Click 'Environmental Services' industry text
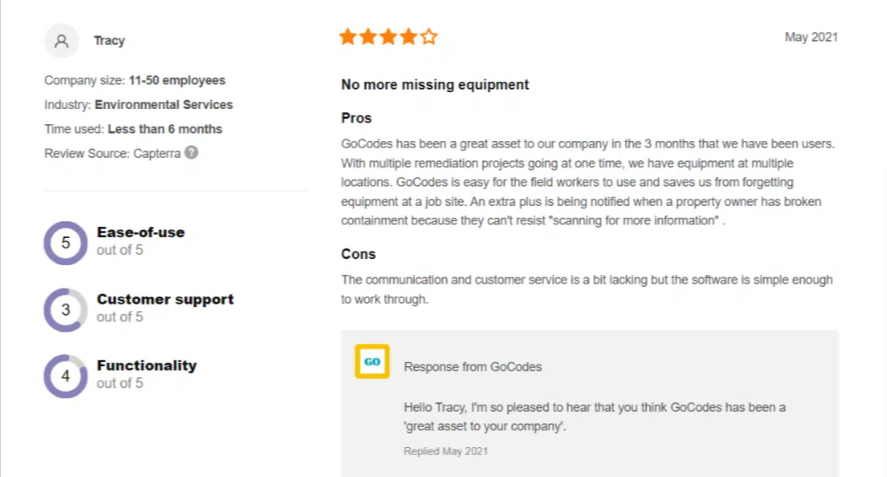 [x=163, y=105]
